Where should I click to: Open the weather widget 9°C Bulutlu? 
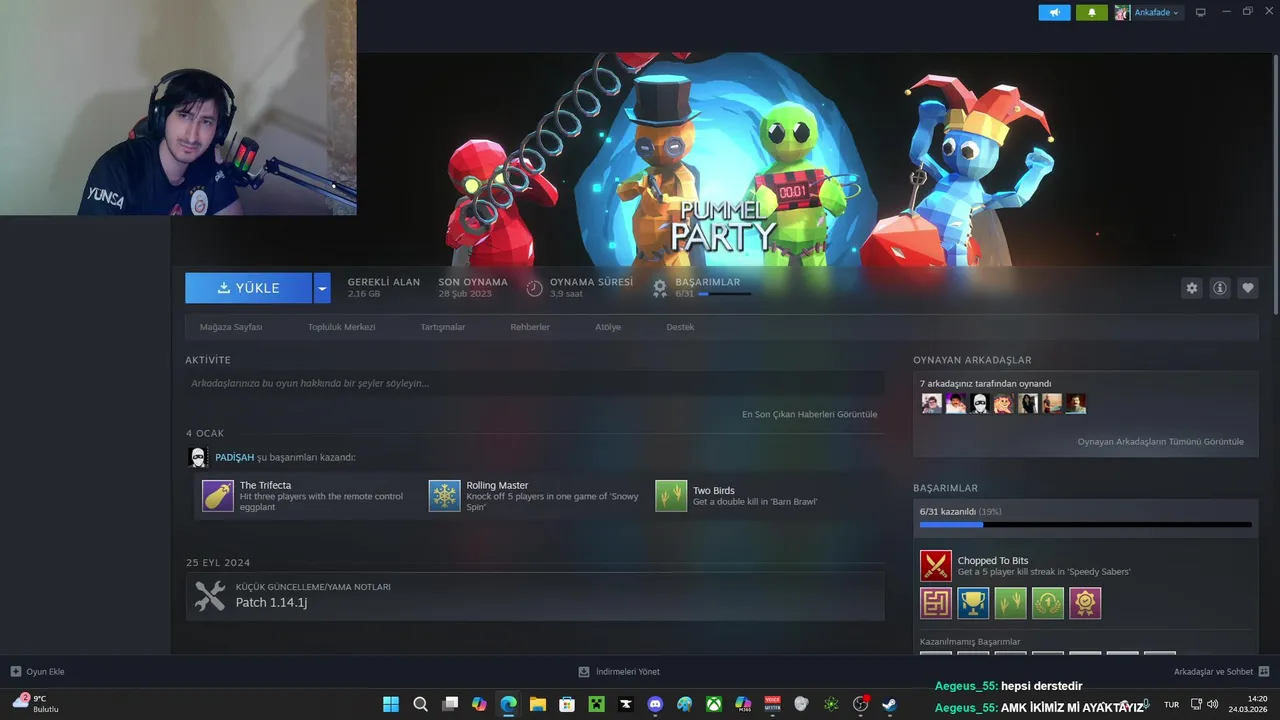tap(36, 704)
